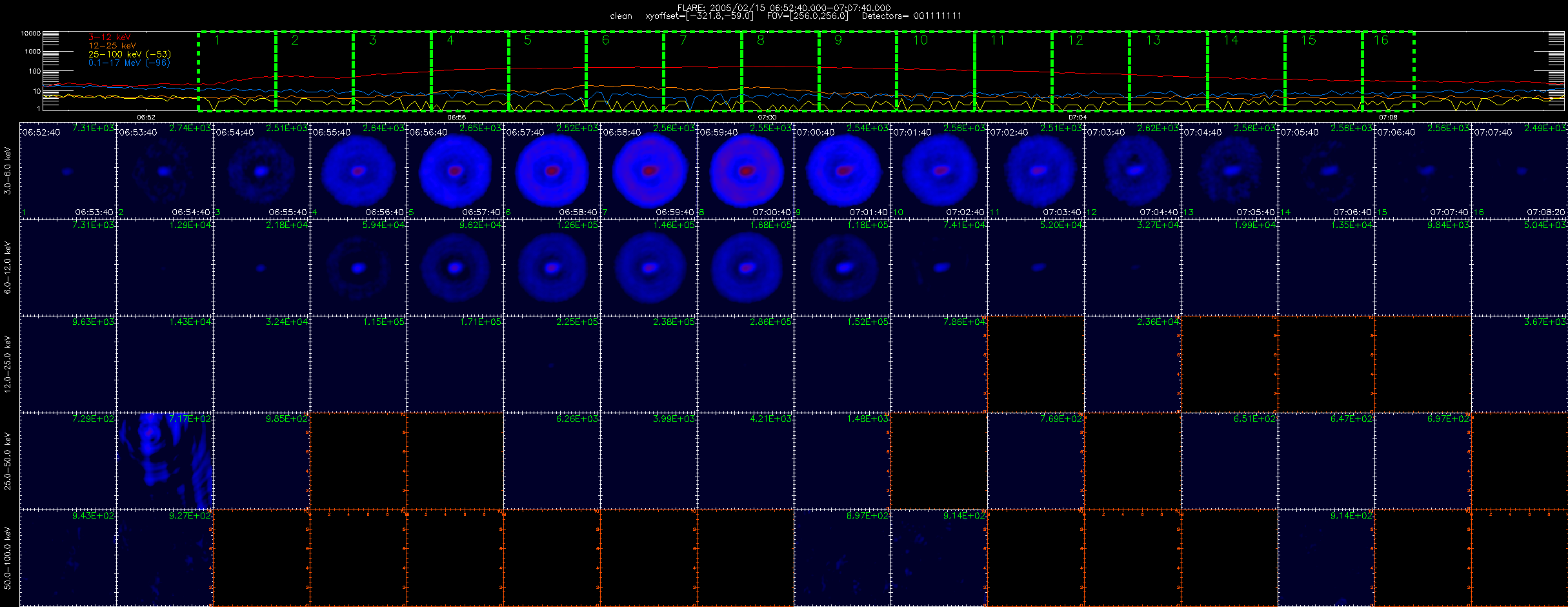The image size is (1568, 607).
Task: Click the 2.49E+03 peak value text
Action: click(x=1545, y=128)
